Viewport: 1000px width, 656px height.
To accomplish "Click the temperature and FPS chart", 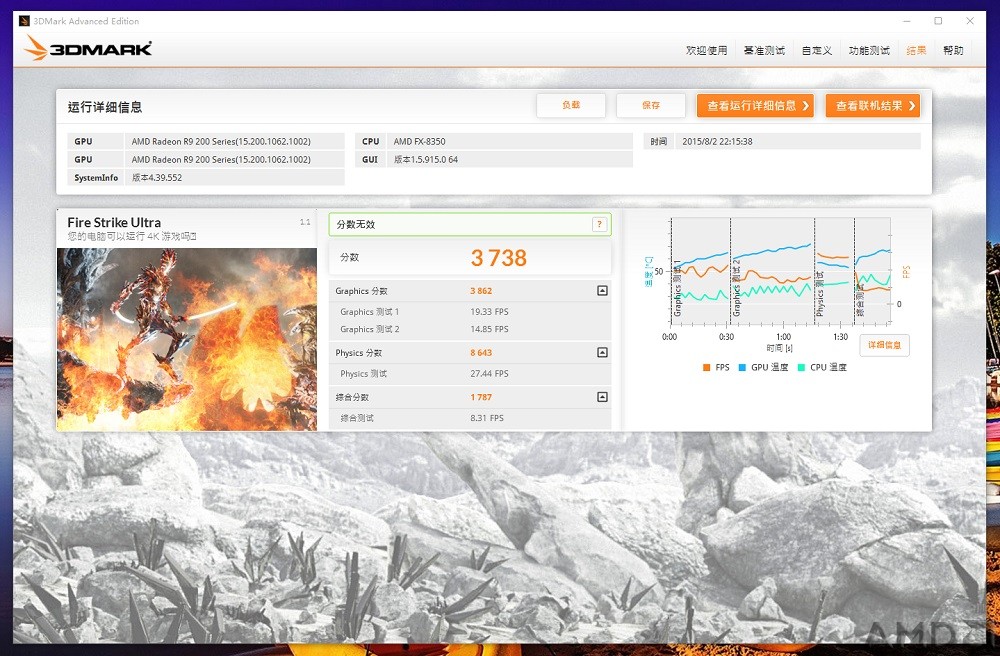I will pos(781,271).
